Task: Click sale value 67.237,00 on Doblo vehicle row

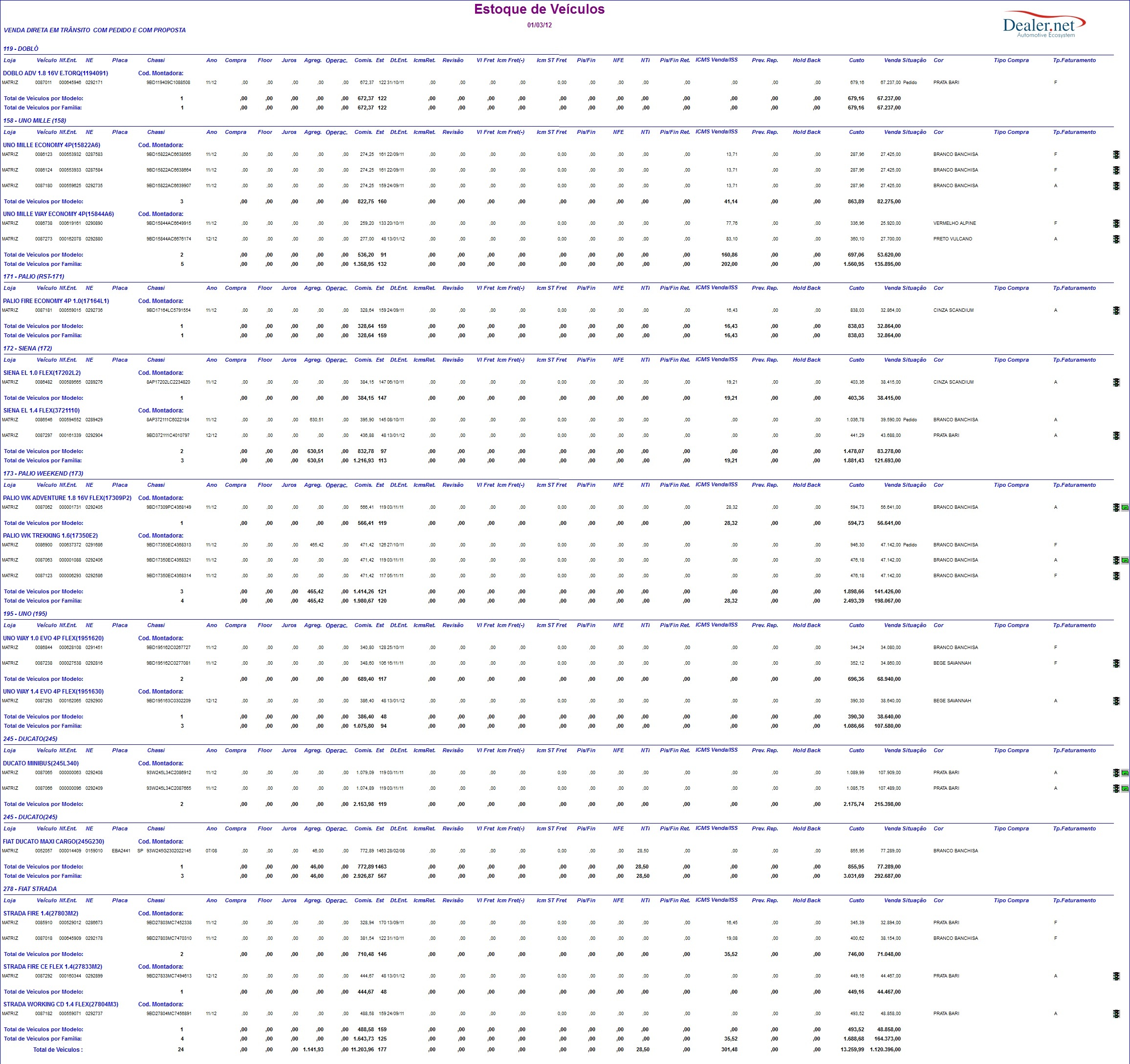Action: point(891,83)
